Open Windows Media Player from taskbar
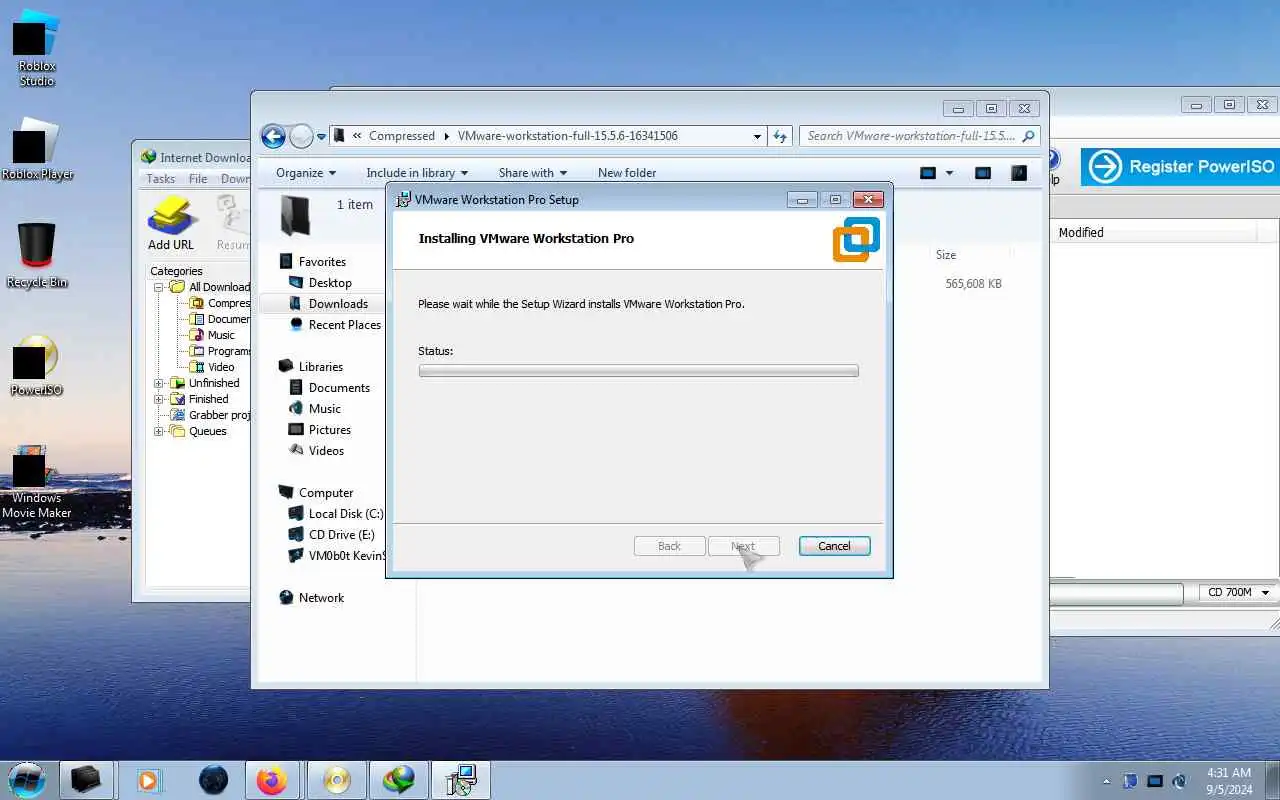This screenshot has width=1280, height=800. (148, 780)
